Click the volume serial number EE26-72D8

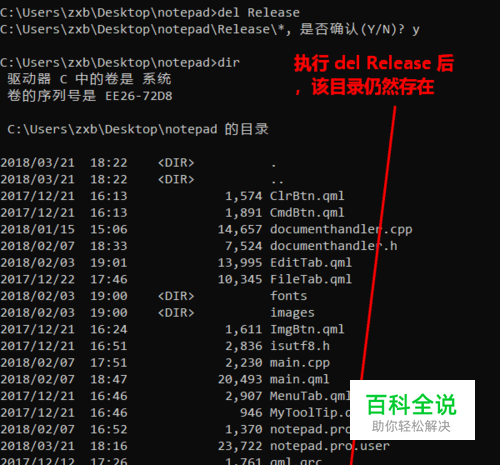tap(139, 96)
